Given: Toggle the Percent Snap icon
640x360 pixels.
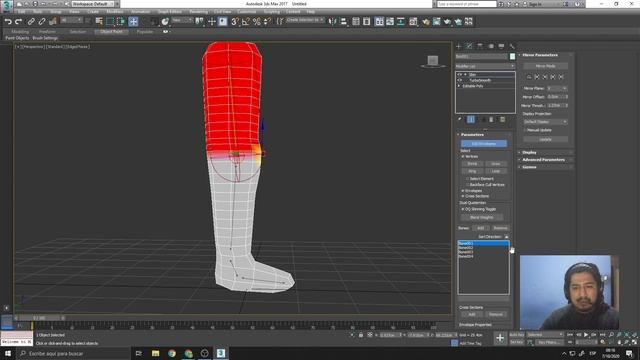Looking at the screenshot, I should pyautogui.click(x=256, y=21).
